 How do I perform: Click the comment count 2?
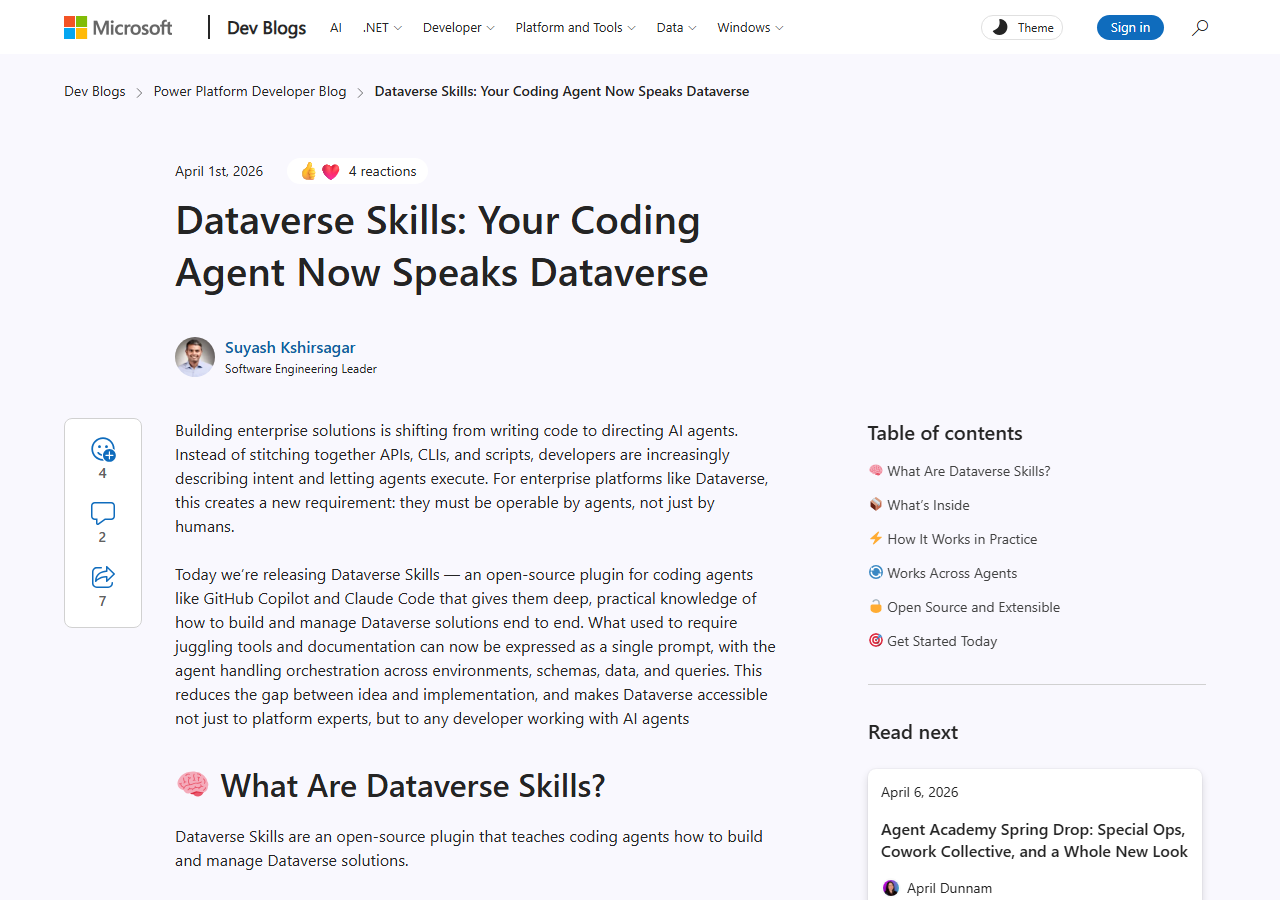[x=102, y=537]
